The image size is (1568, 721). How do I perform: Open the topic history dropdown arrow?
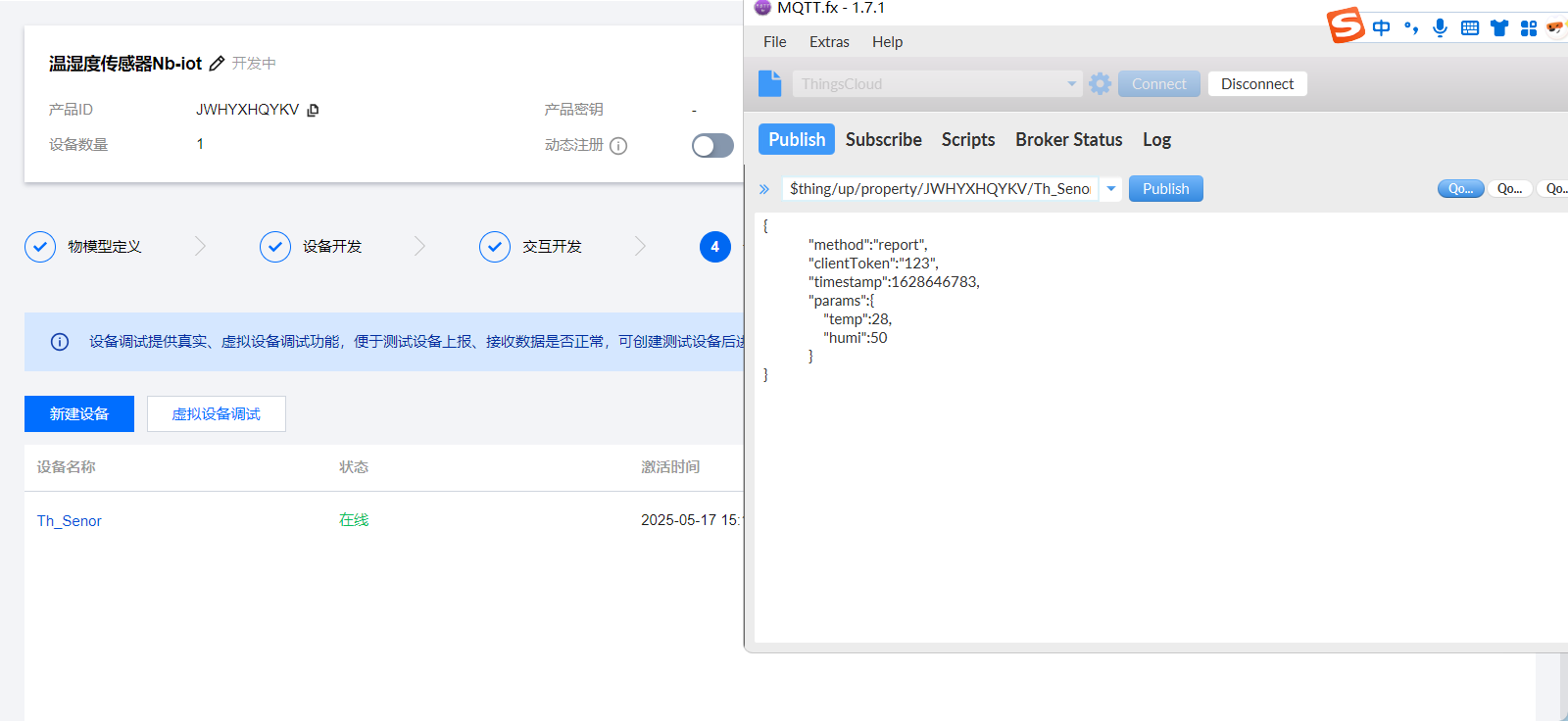pyautogui.click(x=1111, y=189)
